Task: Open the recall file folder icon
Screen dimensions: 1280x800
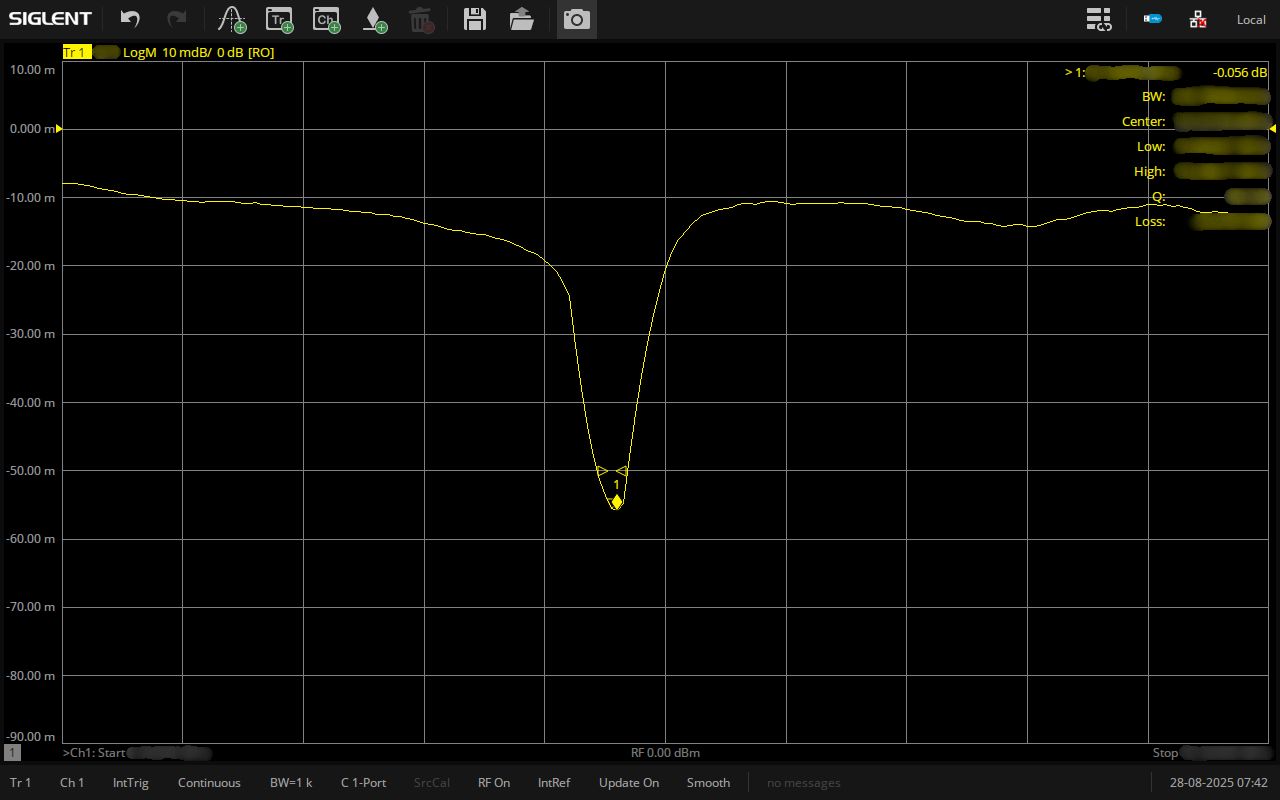Action: pyautogui.click(x=521, y=19)
